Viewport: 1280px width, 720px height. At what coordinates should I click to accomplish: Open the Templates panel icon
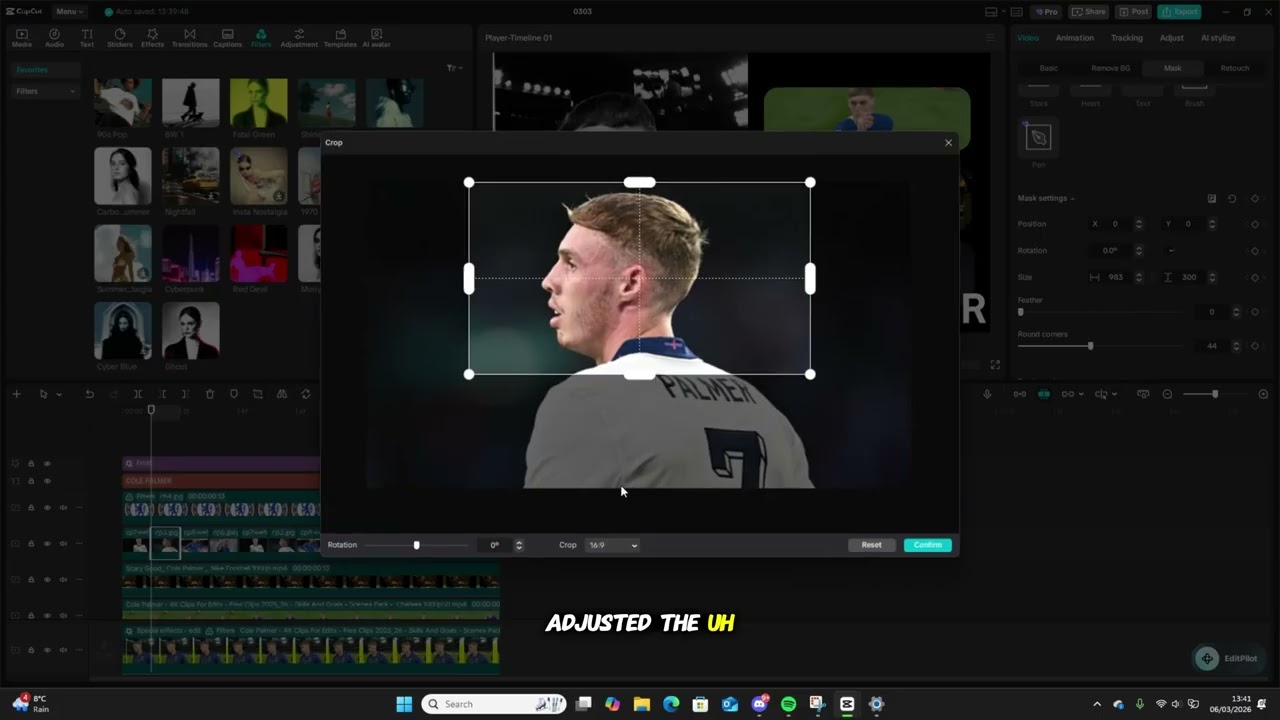point(340,38)
